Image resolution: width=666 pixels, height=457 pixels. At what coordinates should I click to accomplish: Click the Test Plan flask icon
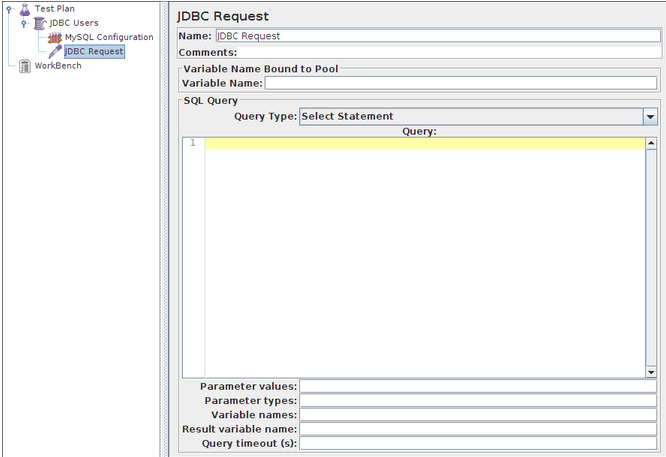tap(25, 8)
